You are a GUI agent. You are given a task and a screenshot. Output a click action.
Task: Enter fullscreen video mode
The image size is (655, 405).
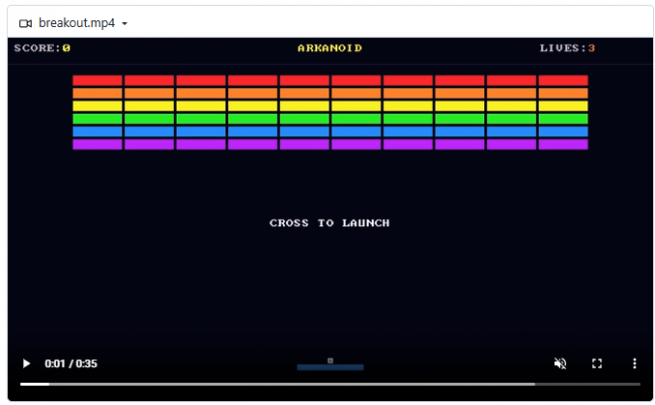(x=597, y=364)
